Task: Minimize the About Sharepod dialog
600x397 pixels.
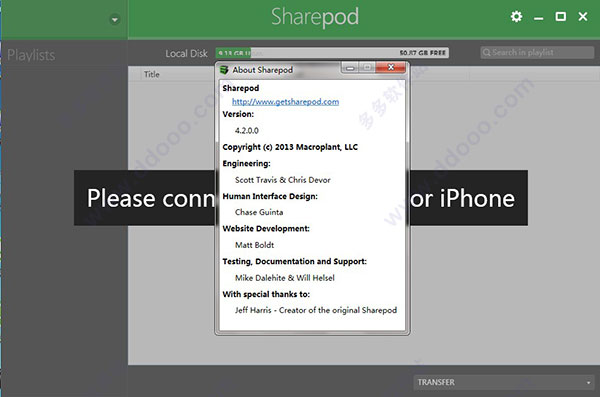Action: [349, 68]
